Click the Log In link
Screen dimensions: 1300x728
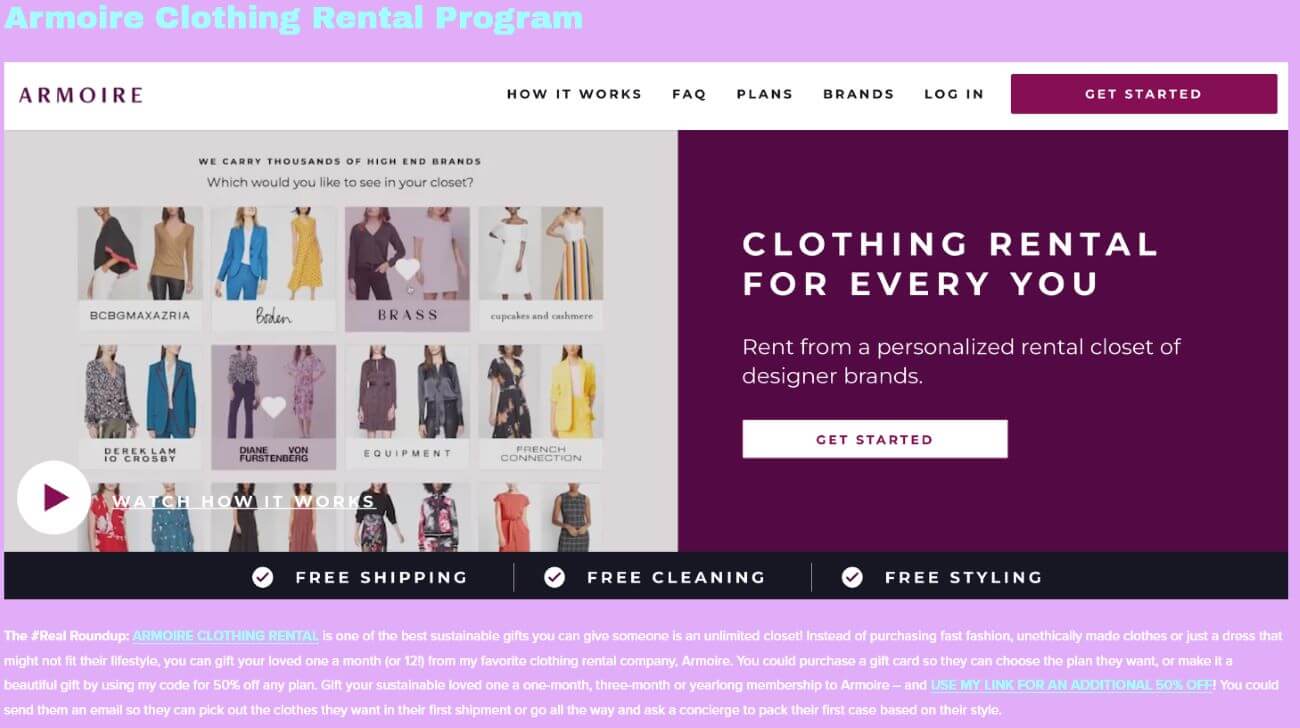point(954,94)
